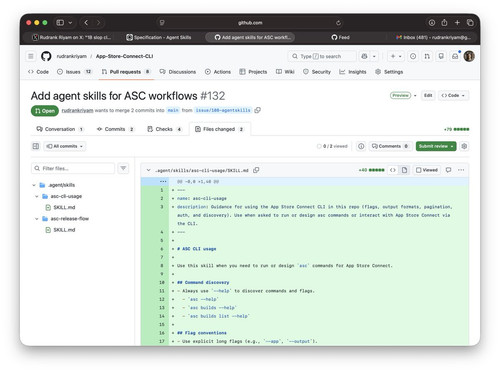Screen dimensions: 500x372
Task: Switch to Specification - Agent Skills Safari tab
Action: point(159,37)
